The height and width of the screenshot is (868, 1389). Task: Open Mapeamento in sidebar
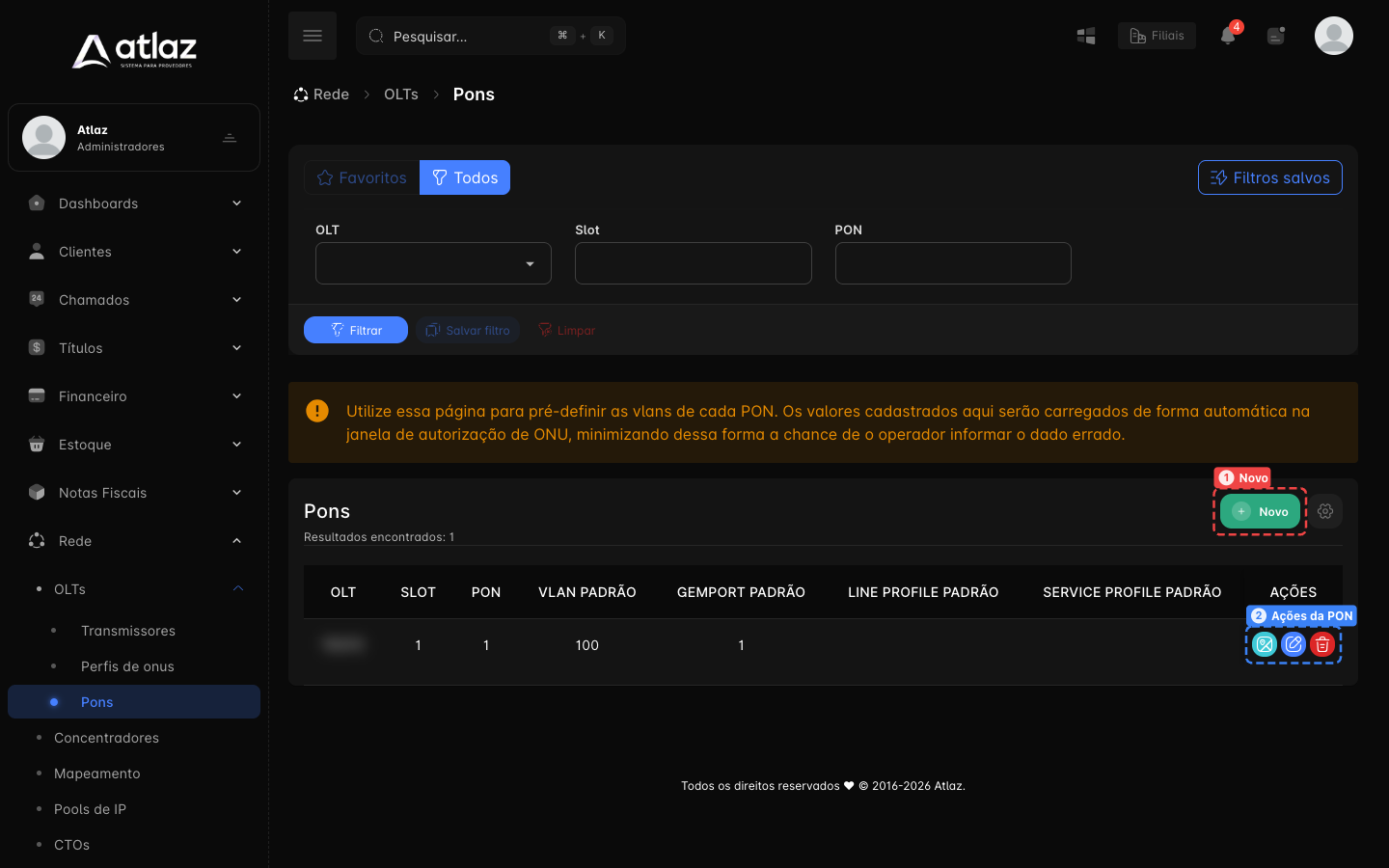pos(97,773)
